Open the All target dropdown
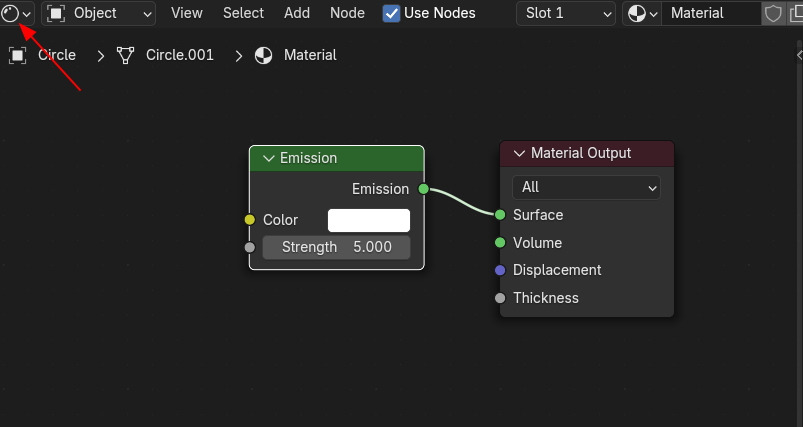The height and width of the screenshot is (427, 803). 586,187
